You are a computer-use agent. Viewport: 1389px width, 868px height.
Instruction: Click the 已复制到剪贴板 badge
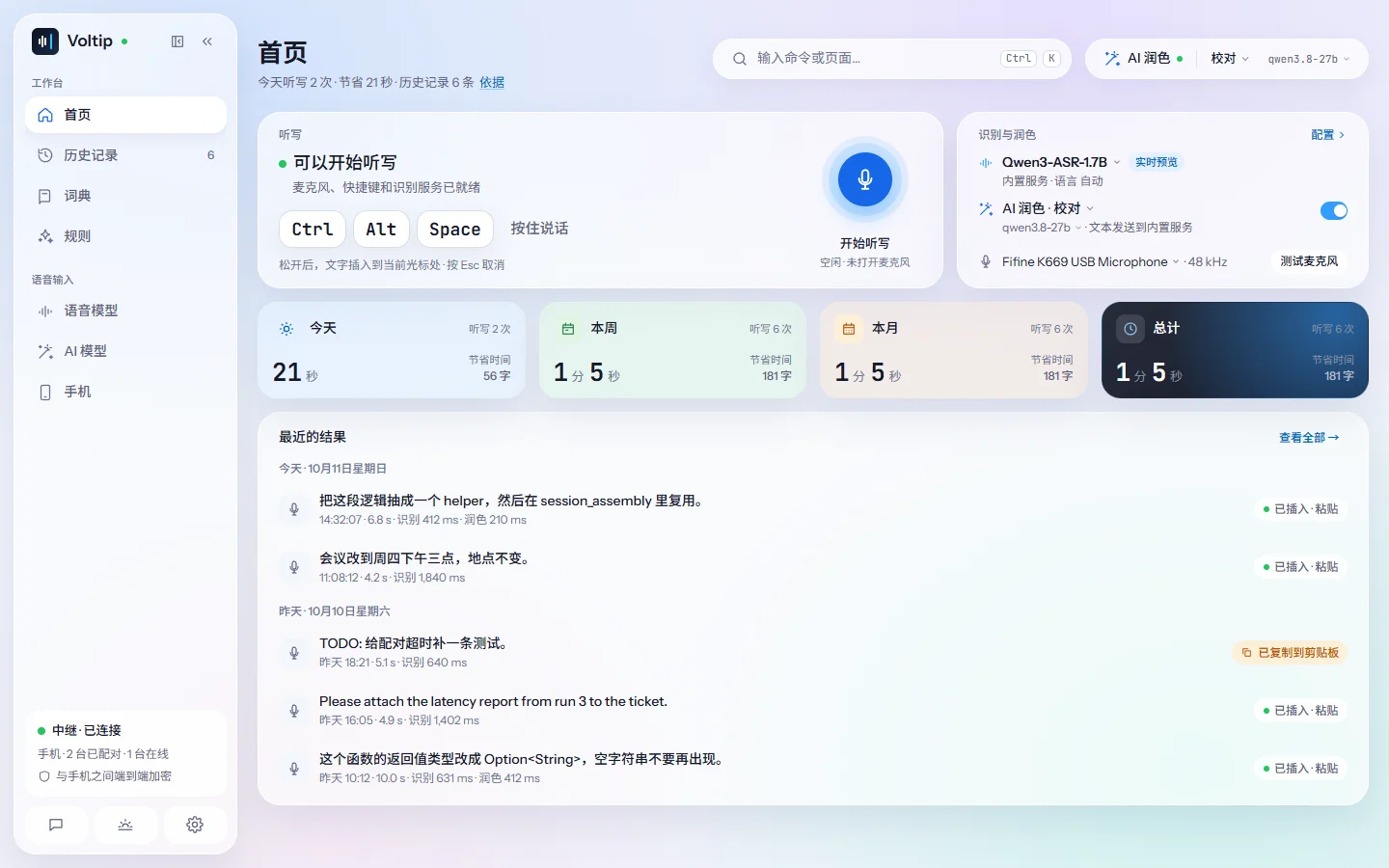(1291, 653)
